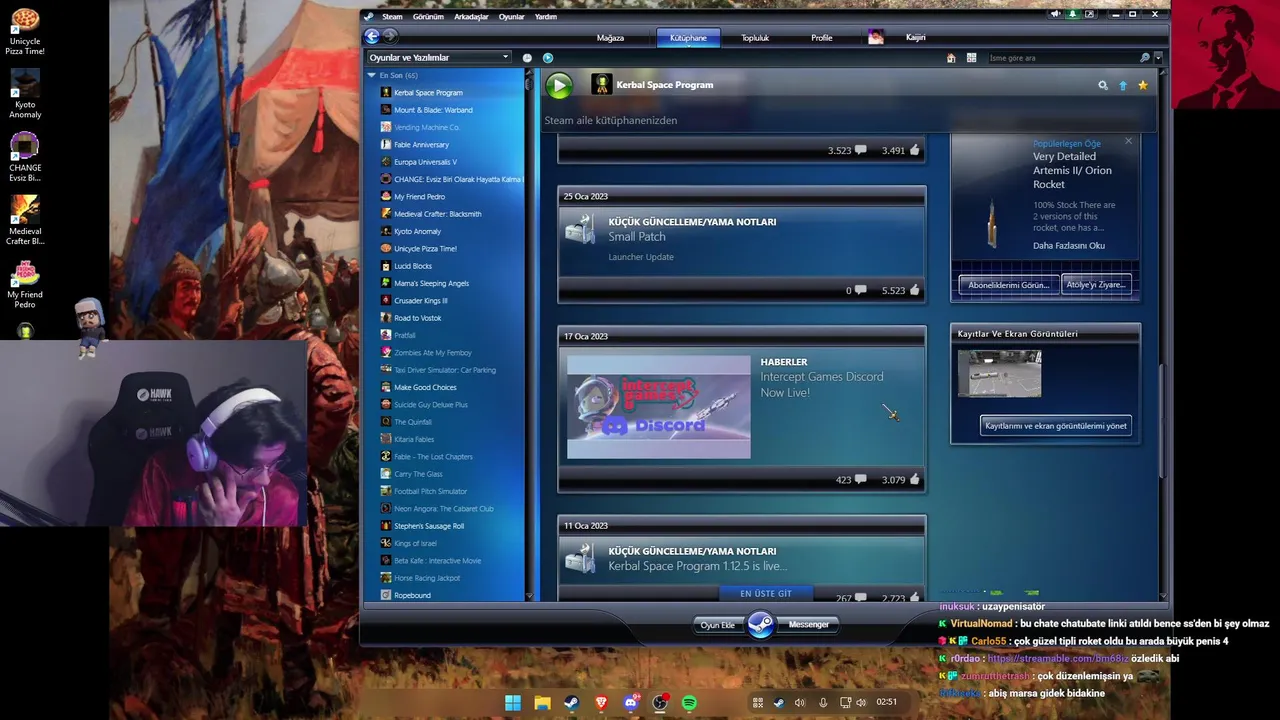Image resolution: width=1280 pixels, height=720 pixels.
Task: Open the Oyunlar menu
Action: 511,17
